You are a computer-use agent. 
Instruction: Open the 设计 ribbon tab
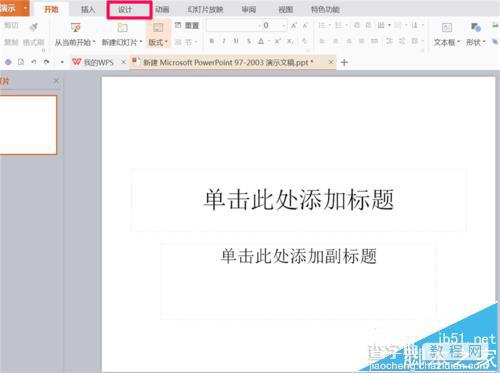point(125,9)
